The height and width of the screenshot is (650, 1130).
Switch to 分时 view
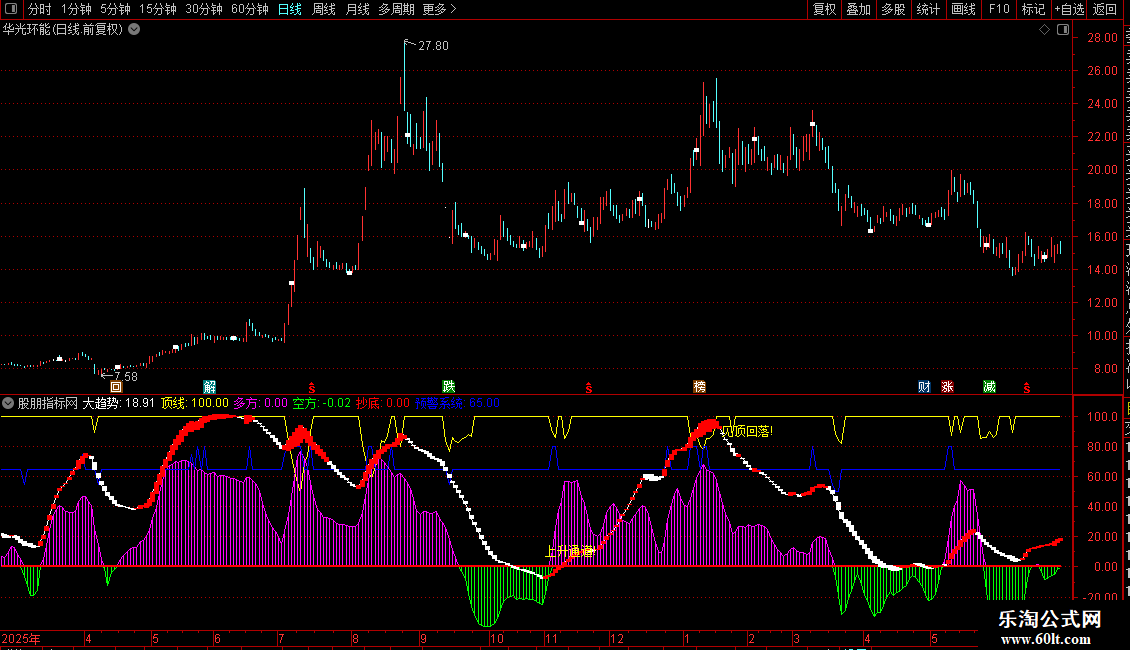pyautogui.click(x=40, y=9)
